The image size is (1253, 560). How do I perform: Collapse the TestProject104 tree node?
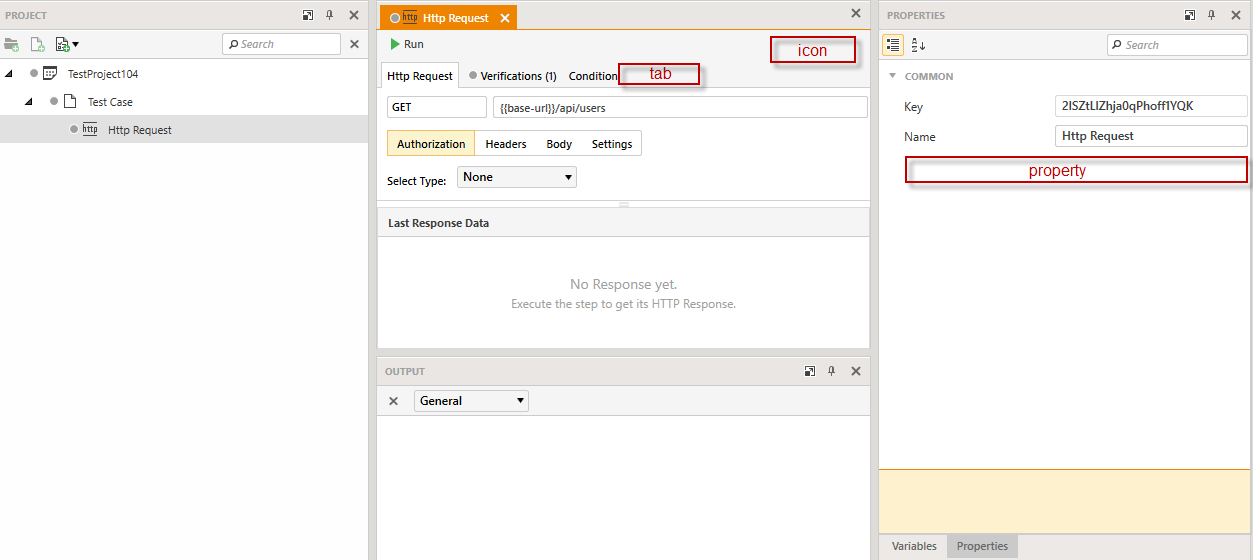click(x=9, y=74)
